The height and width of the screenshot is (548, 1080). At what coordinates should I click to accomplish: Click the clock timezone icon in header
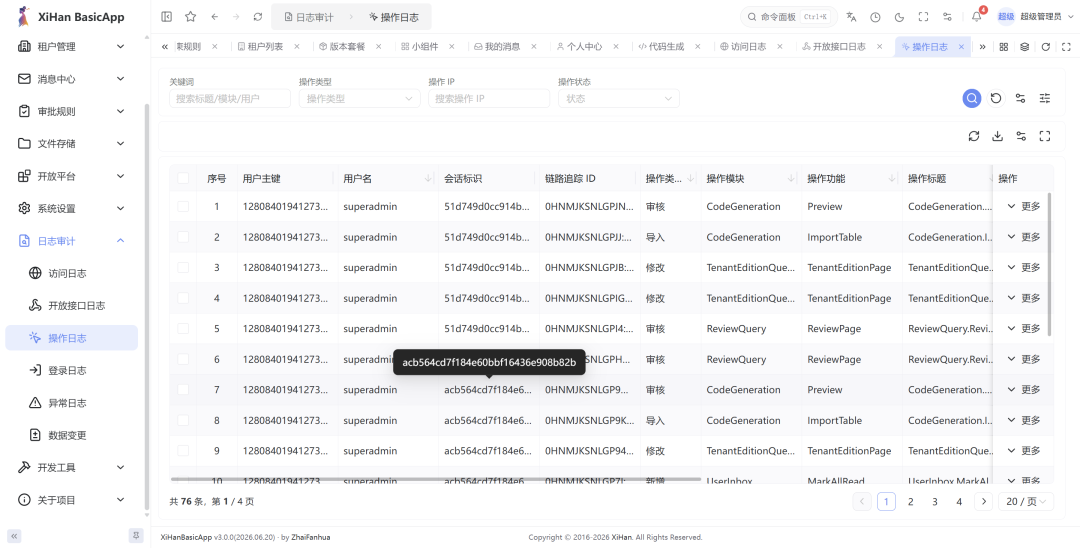pyautogui.click(x=875, y=17)
